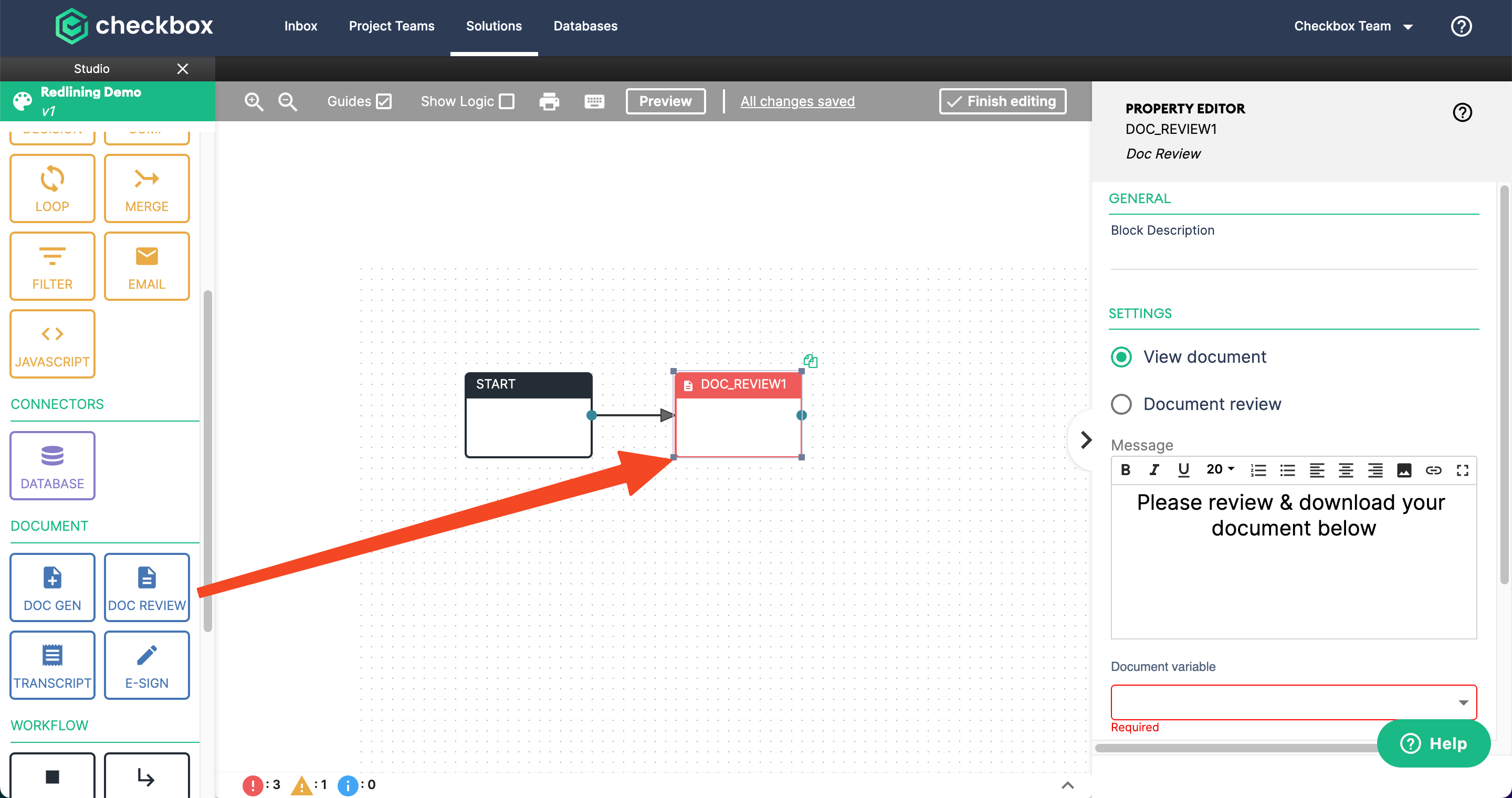Expand message editor to fullscreen
The width and height of the screenshot is (1512, 798).
pyautogui.click(x=1462, y=470)
